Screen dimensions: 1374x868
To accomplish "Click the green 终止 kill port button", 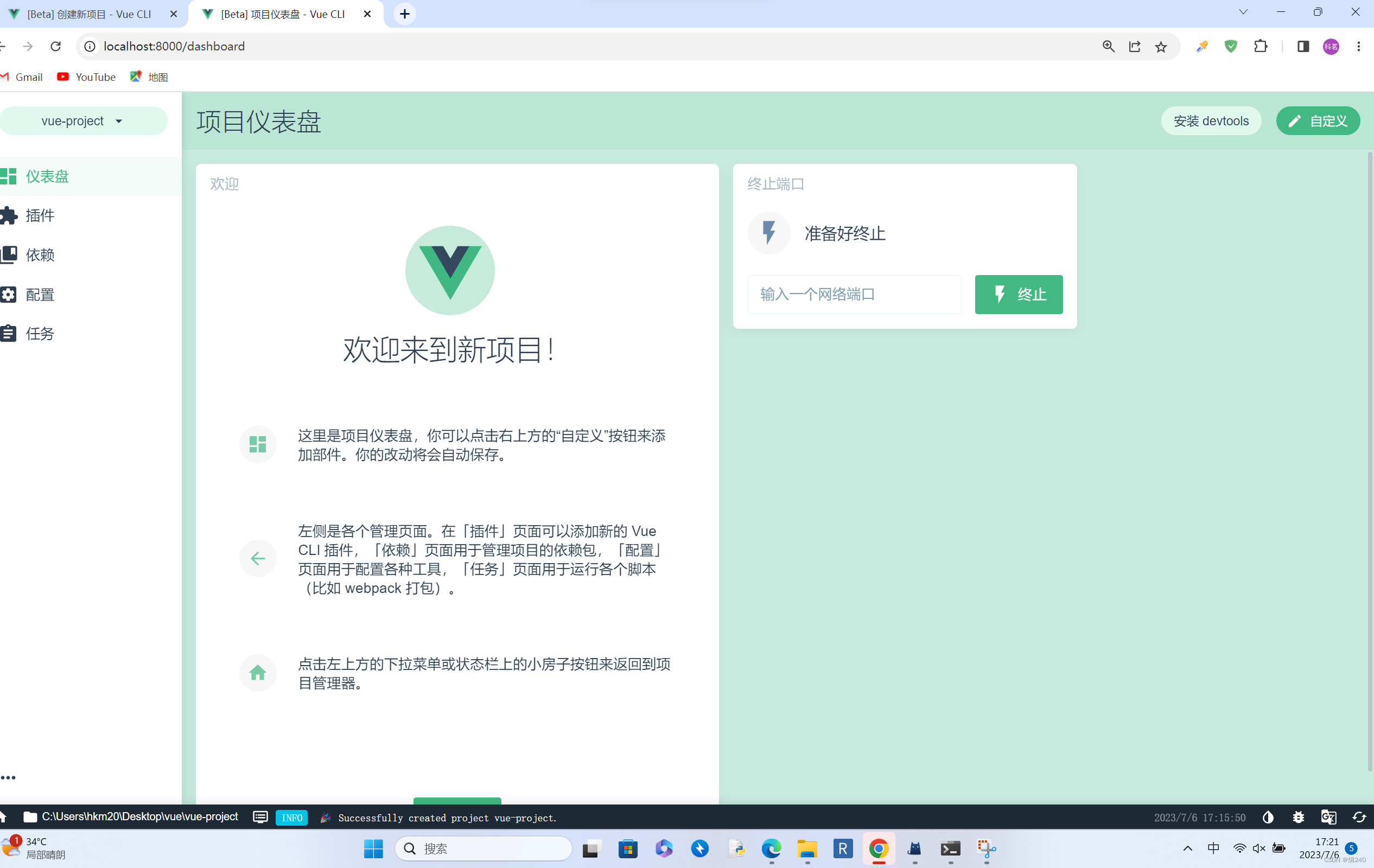I will tap(1019, 294).
